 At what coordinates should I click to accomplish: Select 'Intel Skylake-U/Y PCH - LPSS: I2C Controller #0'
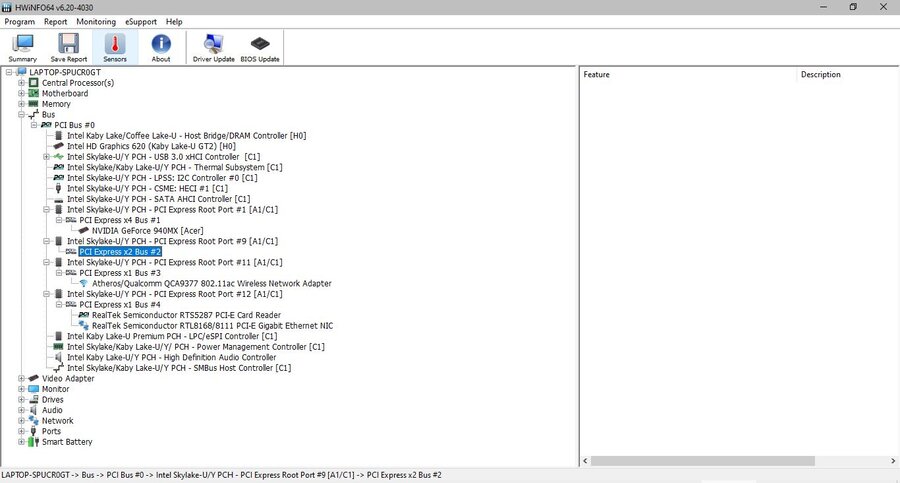(x=162, y=177)
